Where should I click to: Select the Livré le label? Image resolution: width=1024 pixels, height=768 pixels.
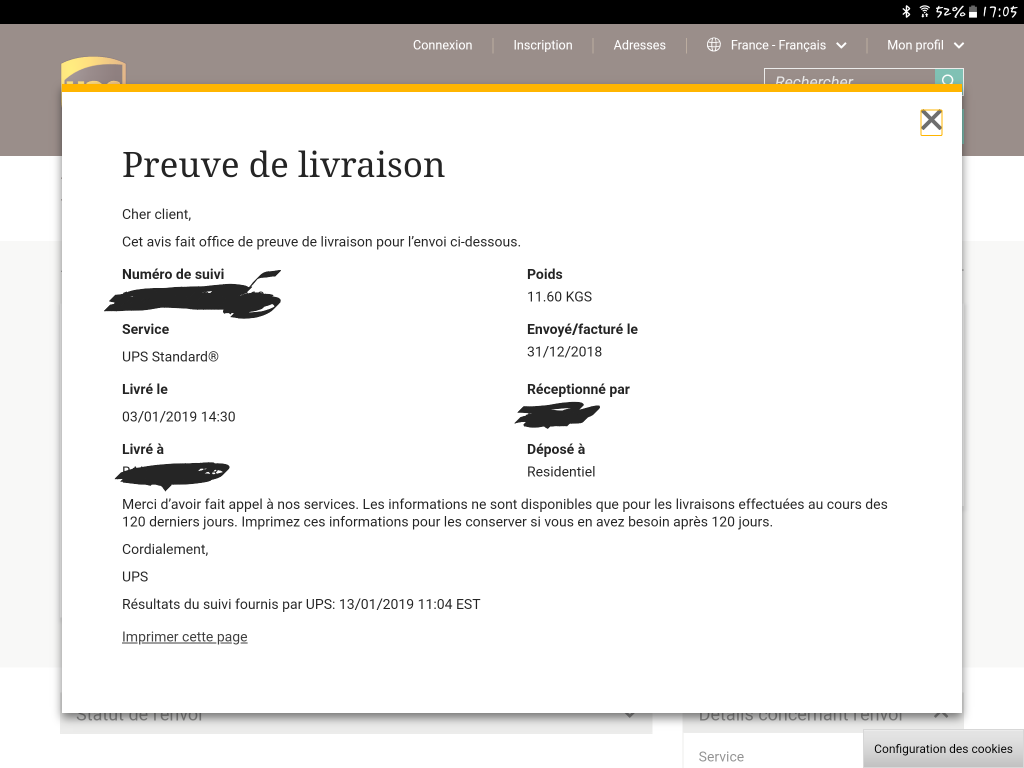tap(145, 389)
